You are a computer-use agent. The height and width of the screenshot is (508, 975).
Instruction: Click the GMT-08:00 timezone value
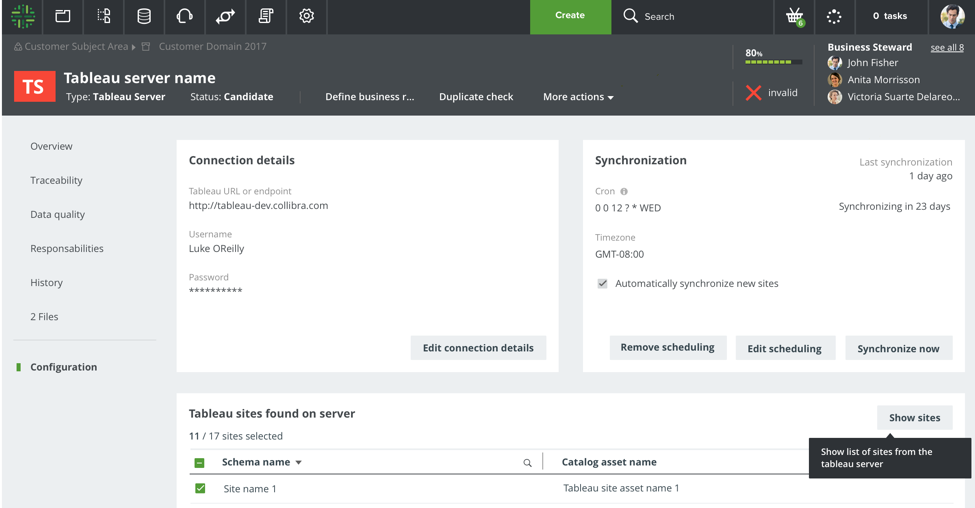pyautogui.click(x=619, y=254)
